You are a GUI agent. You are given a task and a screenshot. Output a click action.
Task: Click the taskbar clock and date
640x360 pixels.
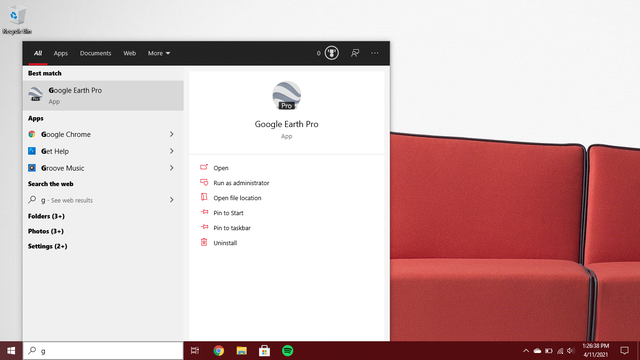(596, 351)
